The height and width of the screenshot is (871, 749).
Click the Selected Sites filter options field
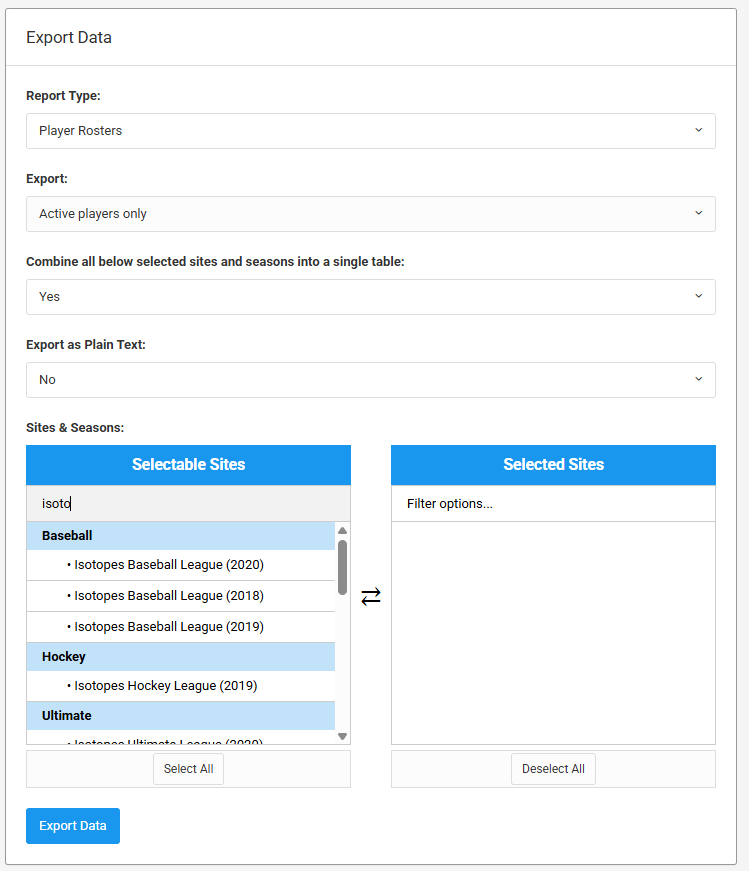pyautogui.click(x=553, y=504)
